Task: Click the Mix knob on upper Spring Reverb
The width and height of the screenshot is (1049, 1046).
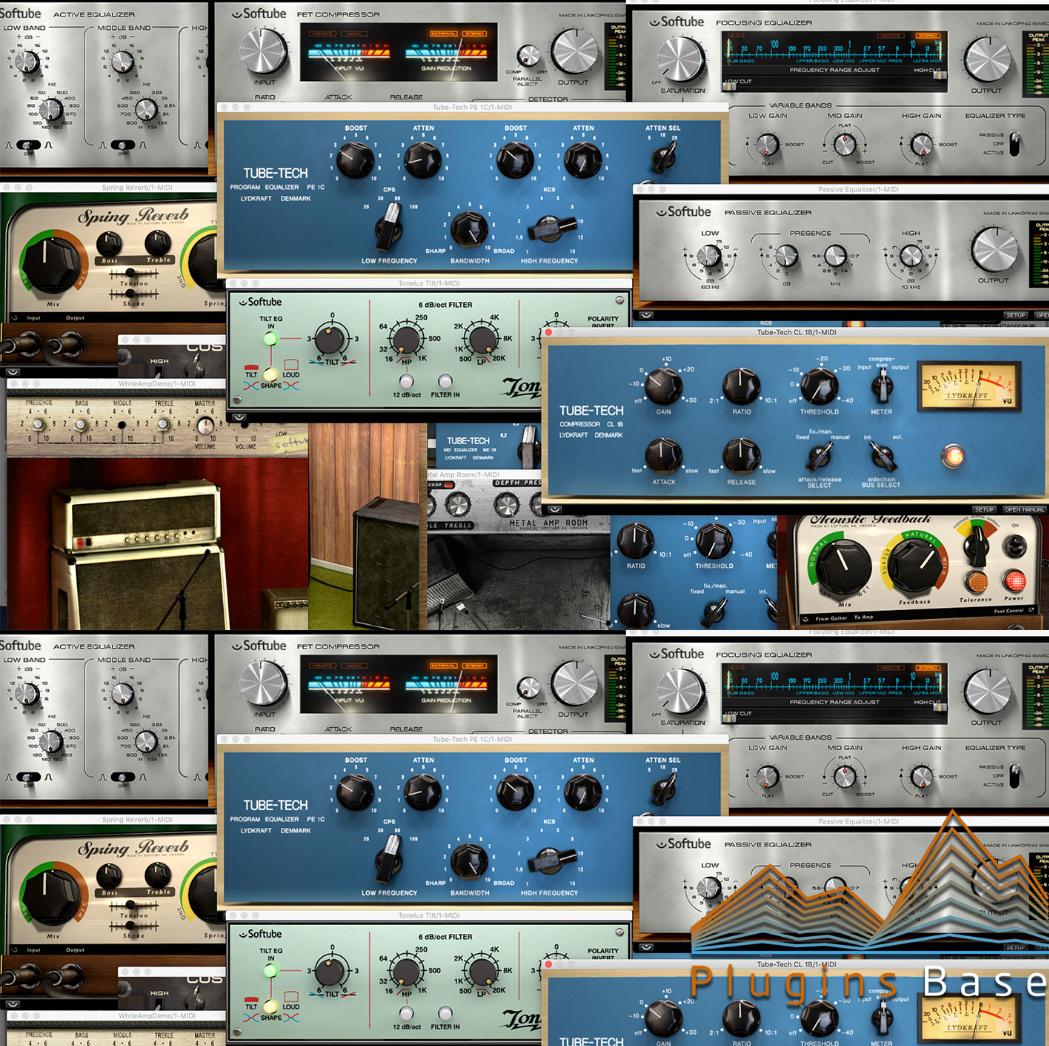Action: click(50, 264)
